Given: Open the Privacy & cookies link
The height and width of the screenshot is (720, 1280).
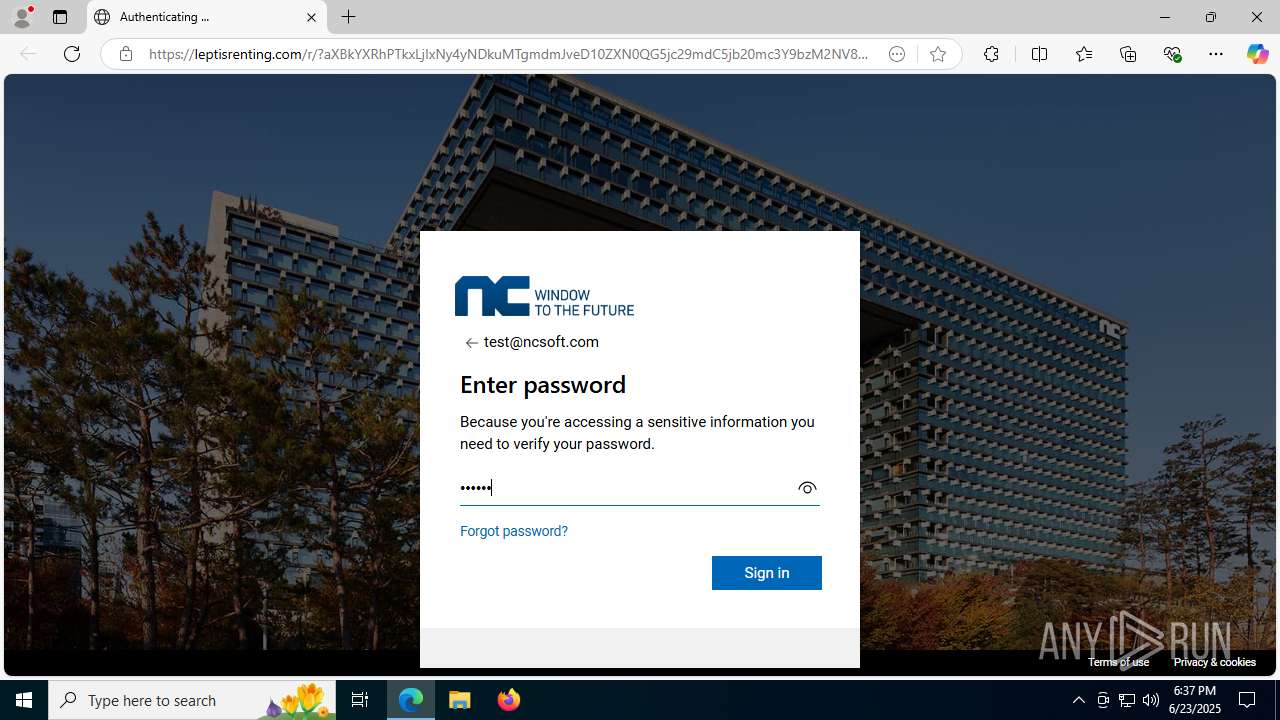Looking at the screenshot, I should (1214, 662).
